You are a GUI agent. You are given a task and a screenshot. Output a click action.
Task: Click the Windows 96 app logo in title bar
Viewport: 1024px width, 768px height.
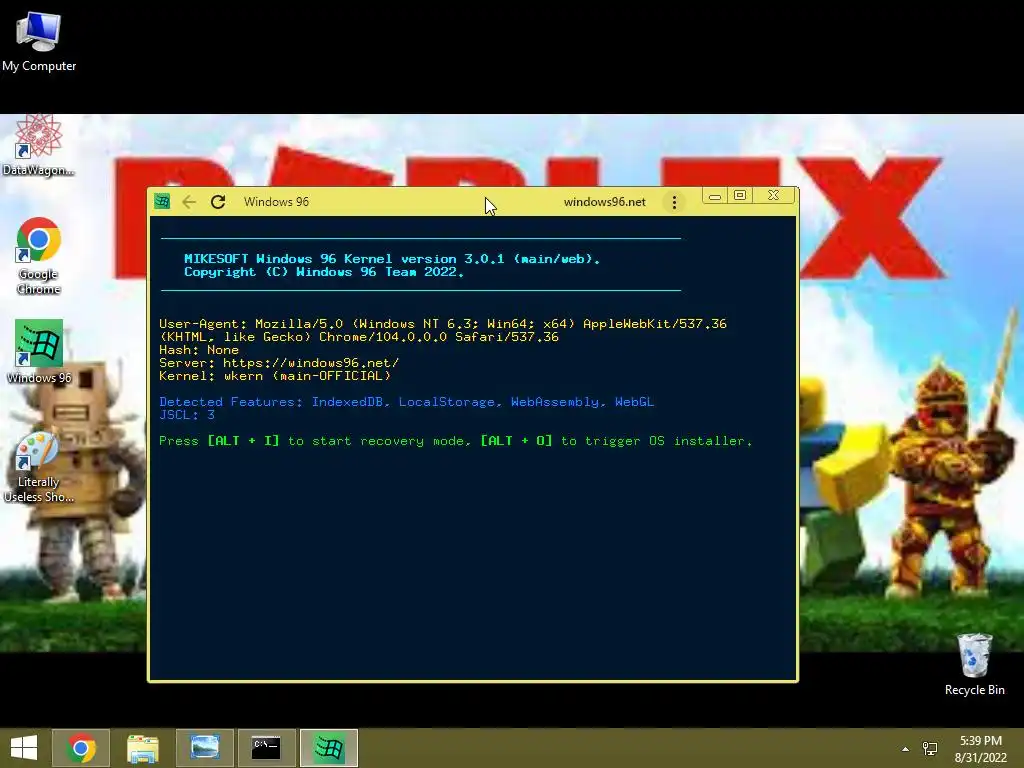tap(162, 202)
